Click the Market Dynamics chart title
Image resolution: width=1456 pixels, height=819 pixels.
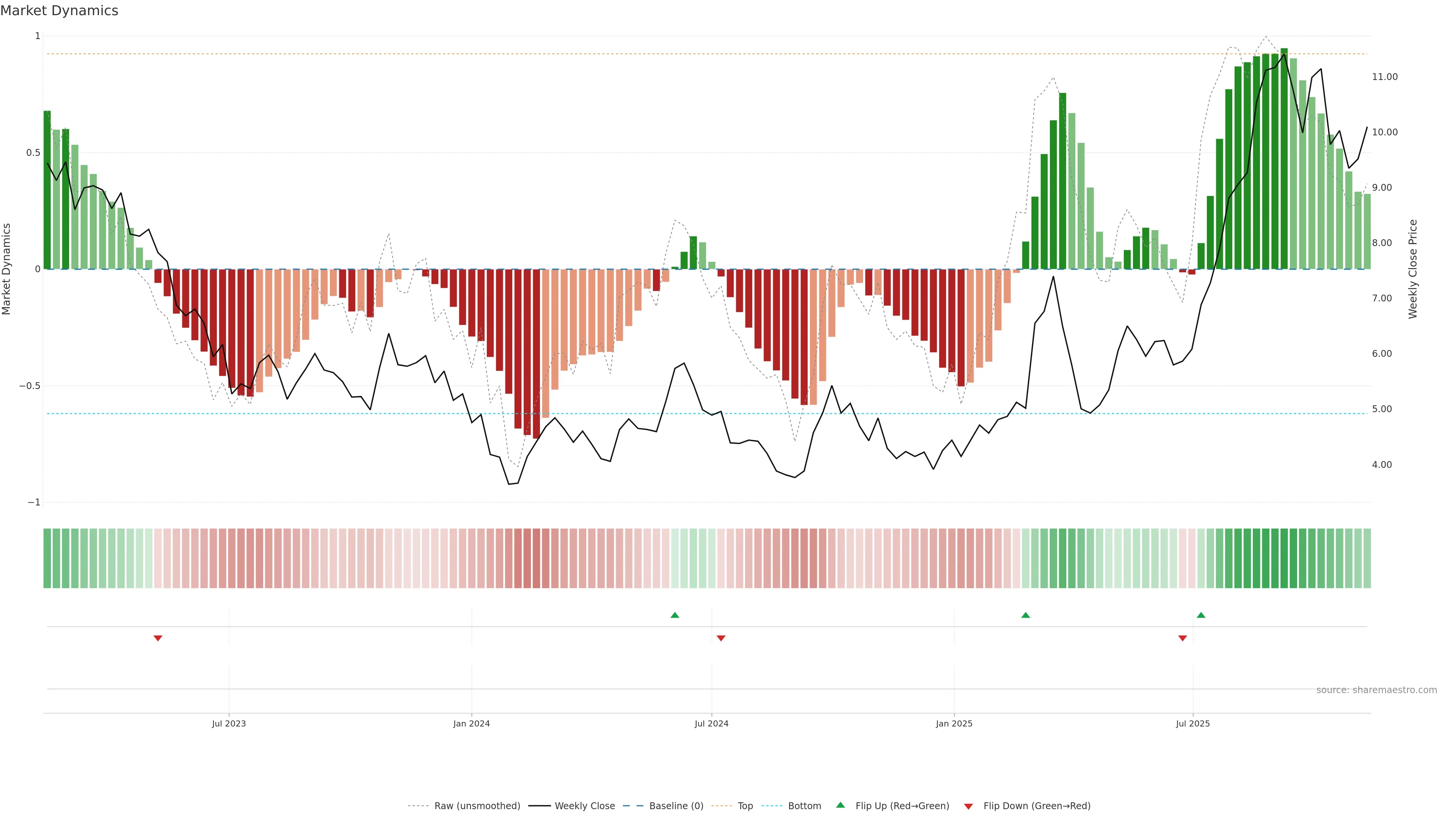(x=60, y=11)
